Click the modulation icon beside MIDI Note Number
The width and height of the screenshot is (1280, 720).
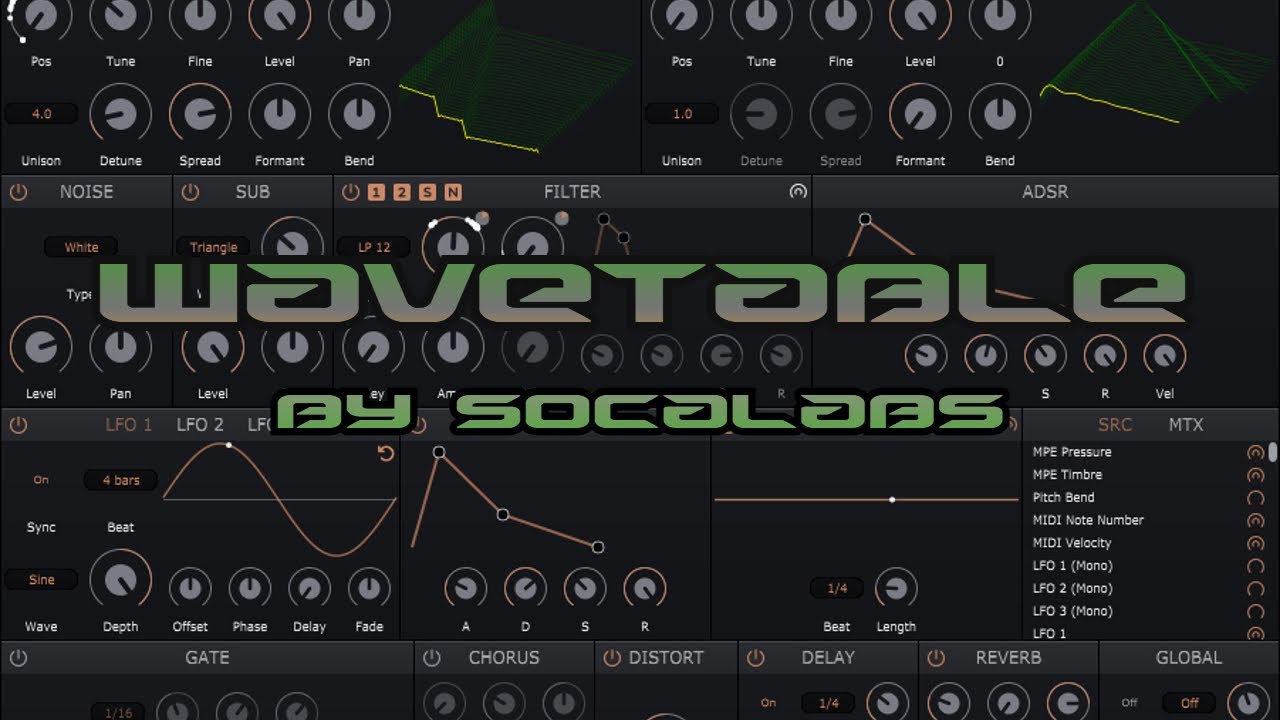(x=1256, y=520)
